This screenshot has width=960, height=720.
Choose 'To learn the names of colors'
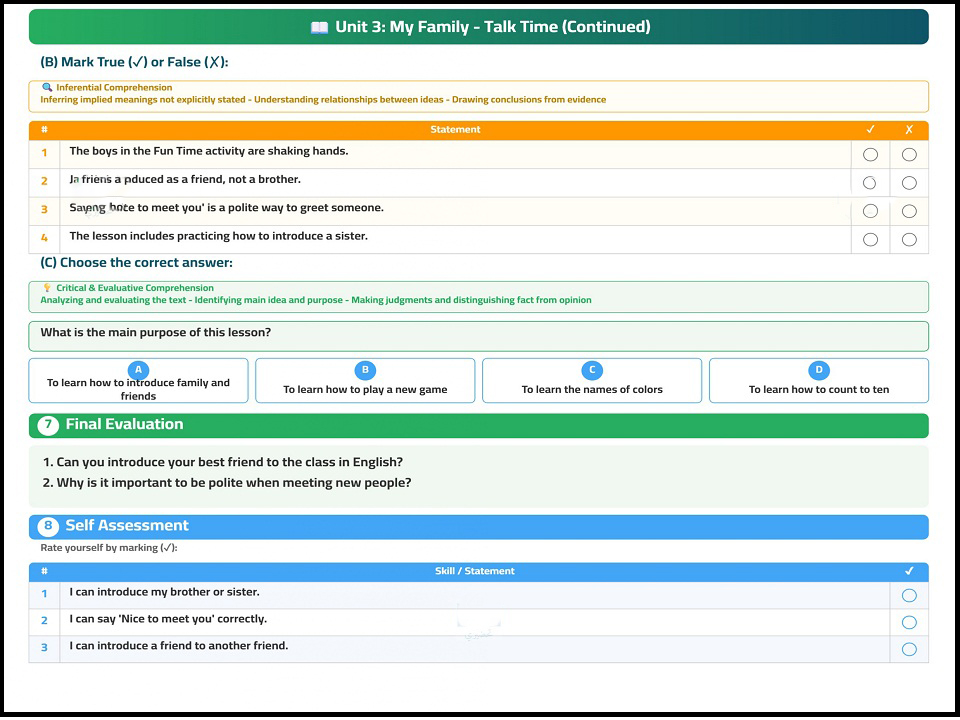click(x=592, y=381)
